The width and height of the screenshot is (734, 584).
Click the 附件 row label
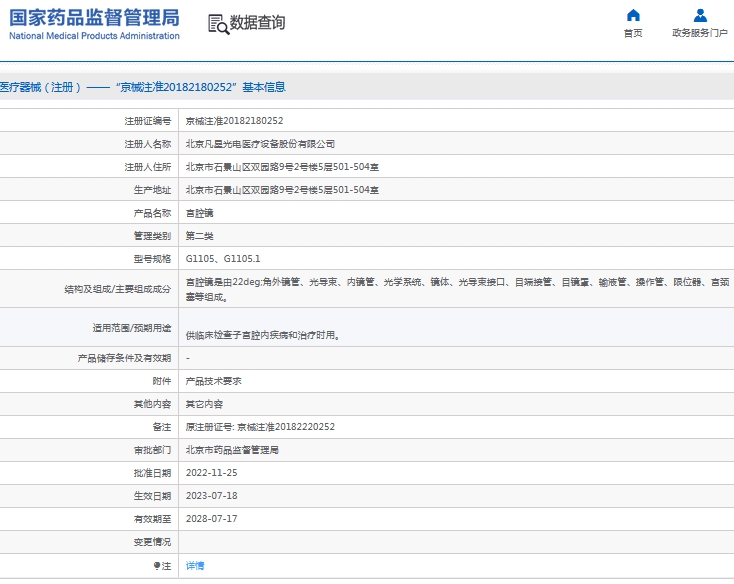click(x=162, y=381)
